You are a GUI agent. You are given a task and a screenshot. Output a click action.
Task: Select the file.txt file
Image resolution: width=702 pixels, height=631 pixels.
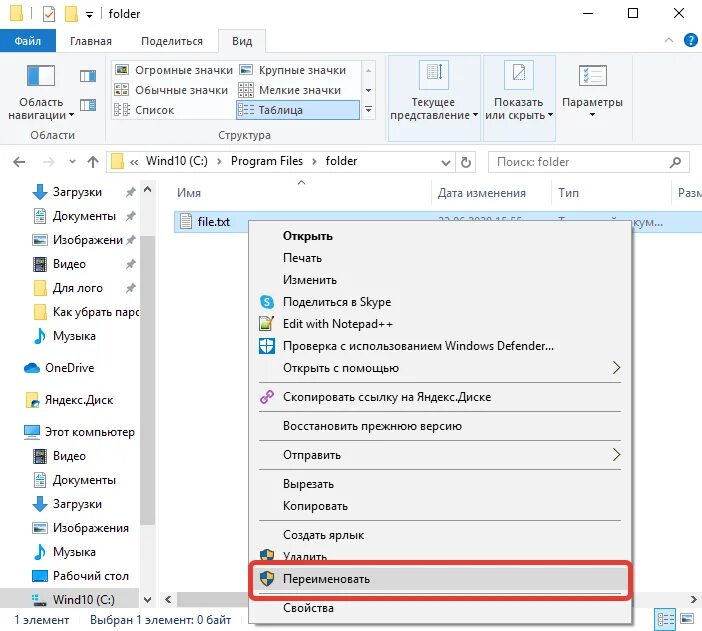pyautogui.click(x=214, y=222)
